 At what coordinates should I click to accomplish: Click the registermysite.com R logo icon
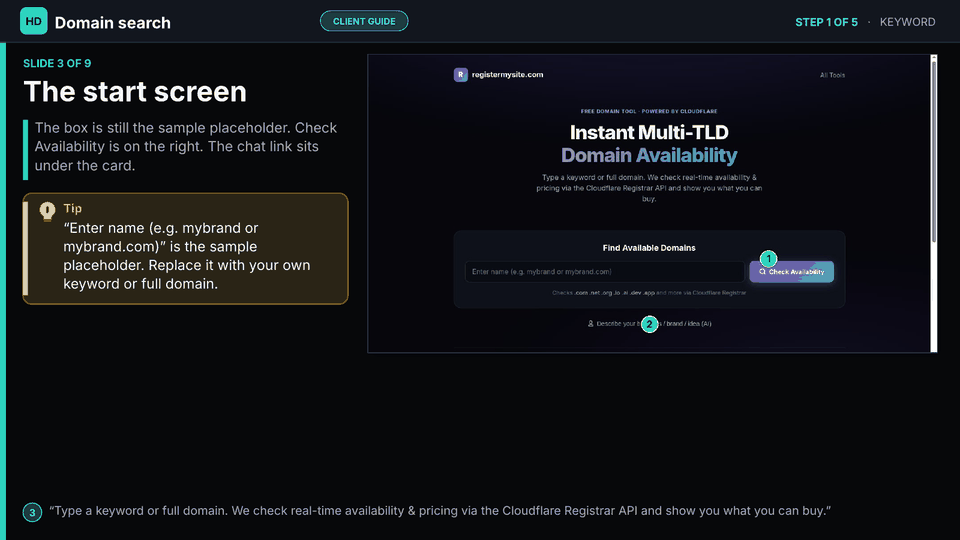click(x=460, y=75)
